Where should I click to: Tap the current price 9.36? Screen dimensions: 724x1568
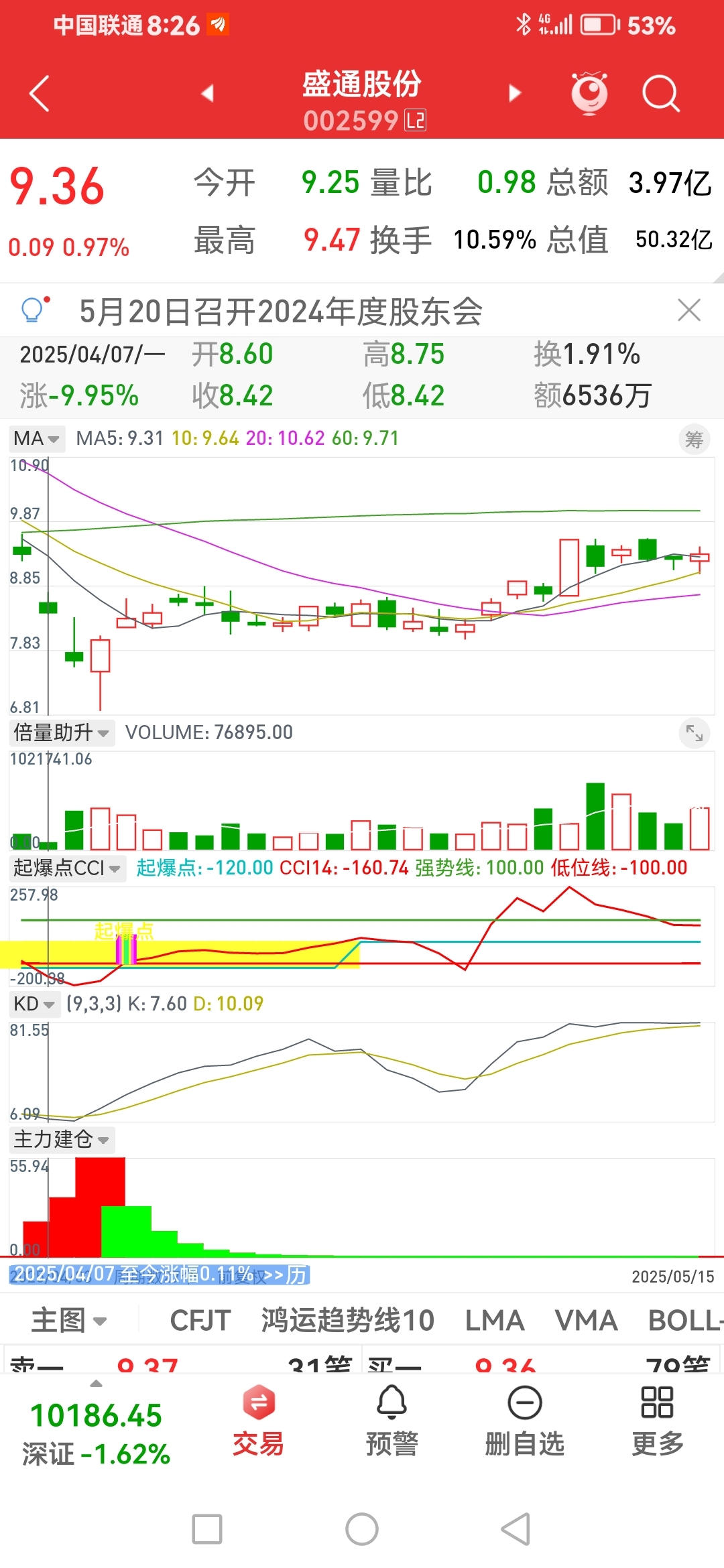pos(57,186)
